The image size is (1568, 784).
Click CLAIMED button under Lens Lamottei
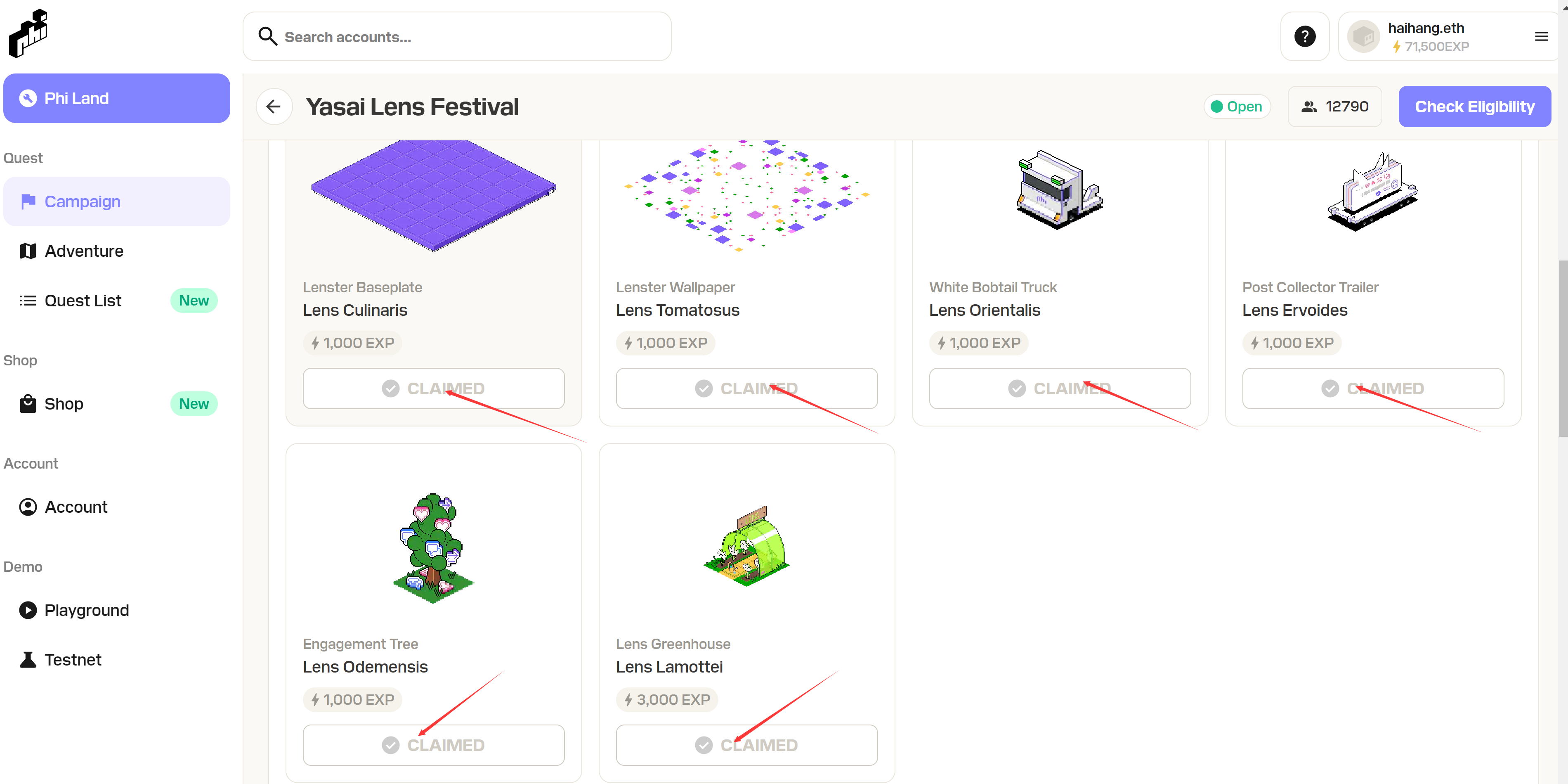746,745
